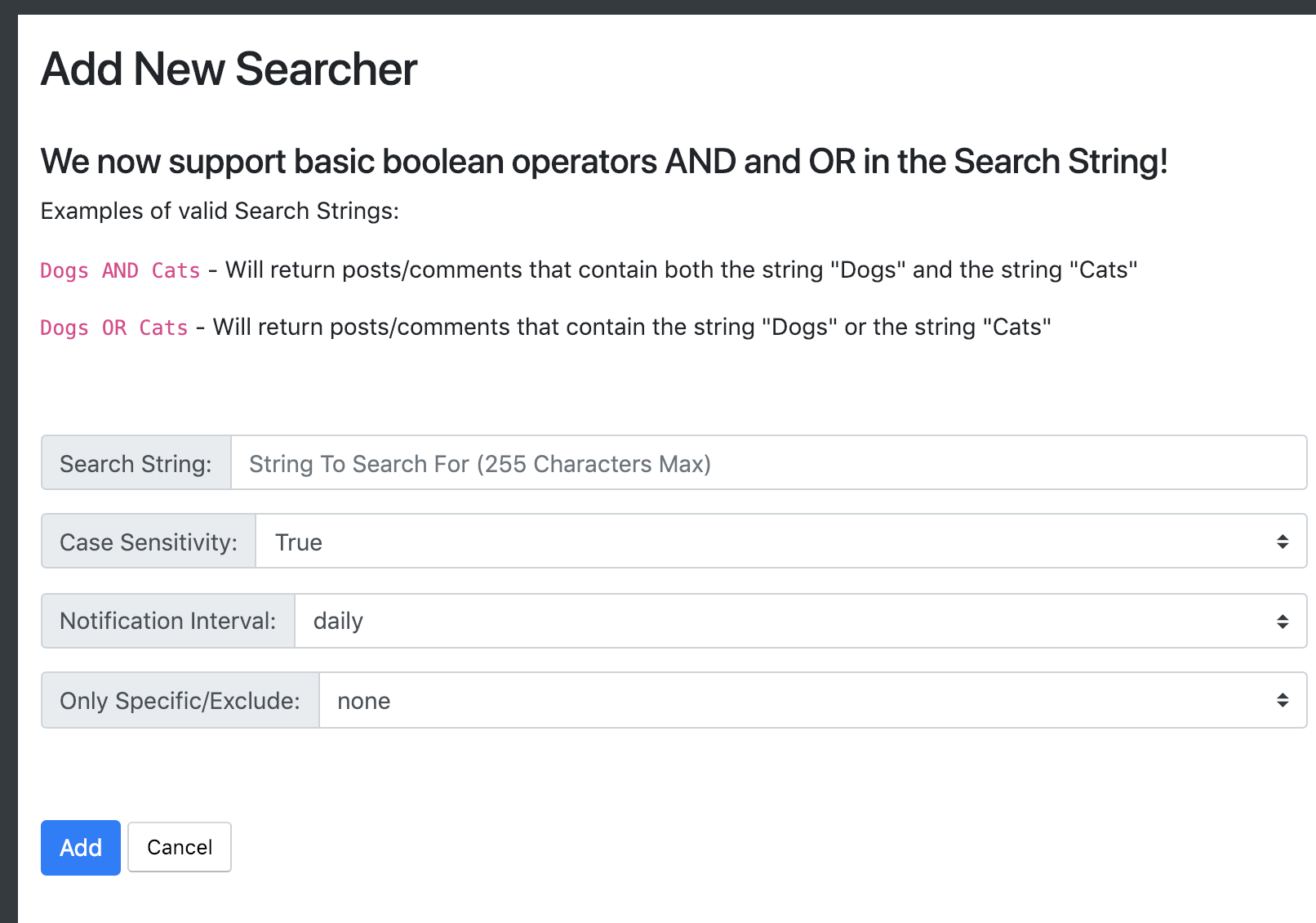Click the Only Specific/Exclude dropdown arrow icon

pyautogui.click(x=1283, y=700)
